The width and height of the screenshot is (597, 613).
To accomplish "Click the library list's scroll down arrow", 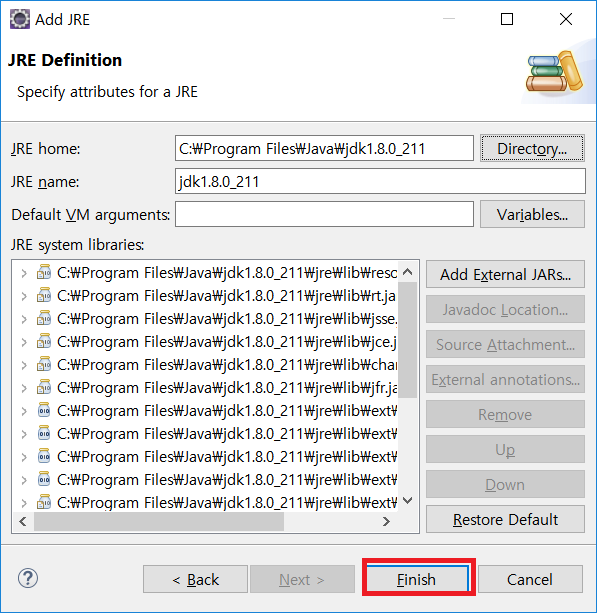I will [408, 500].
